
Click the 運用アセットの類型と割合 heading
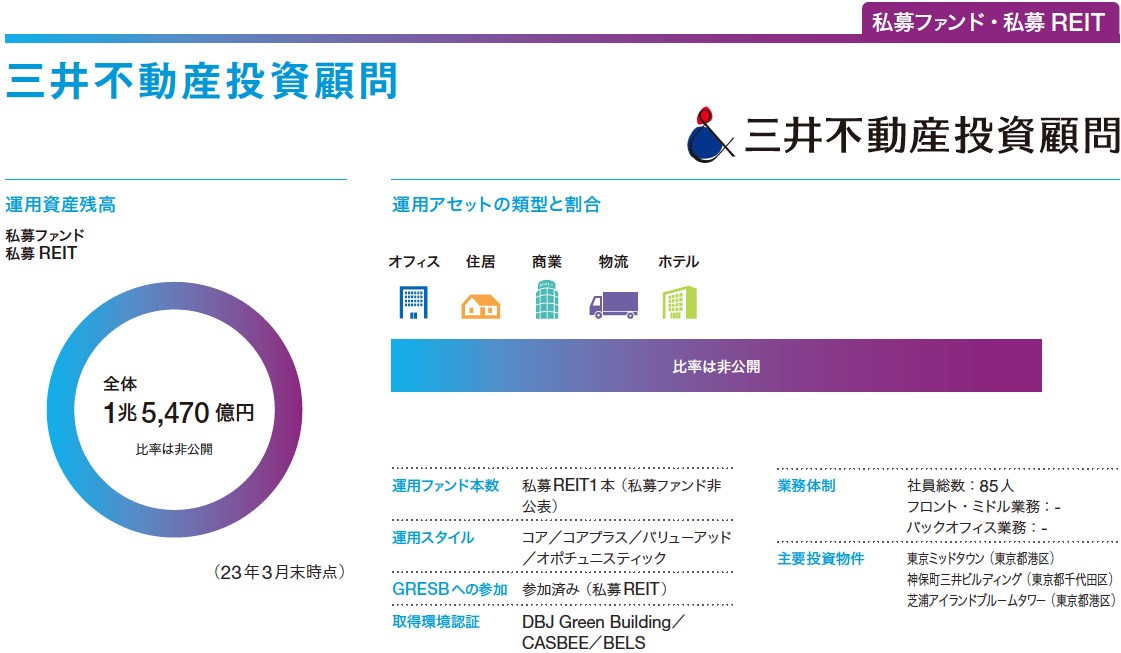496,205
